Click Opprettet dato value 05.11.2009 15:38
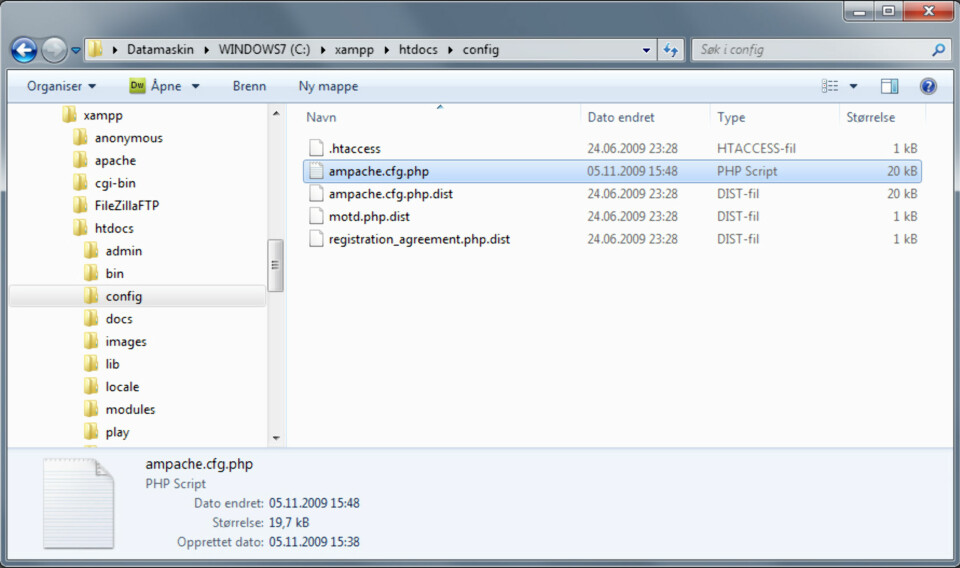 (314, 542)
